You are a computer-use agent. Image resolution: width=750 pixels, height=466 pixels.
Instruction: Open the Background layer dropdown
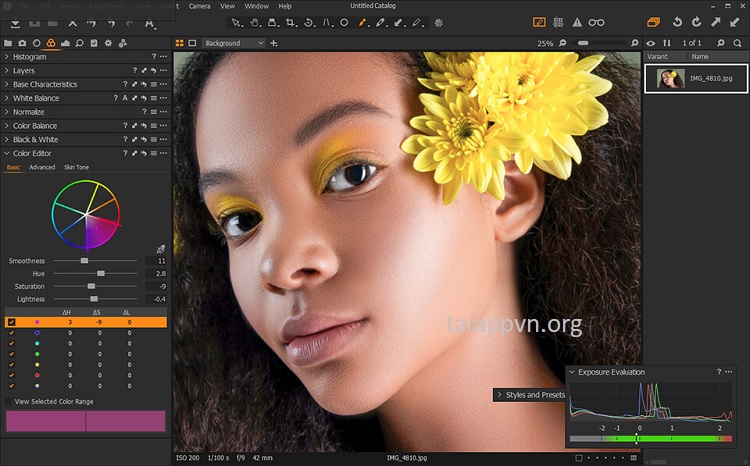(233, 43)
